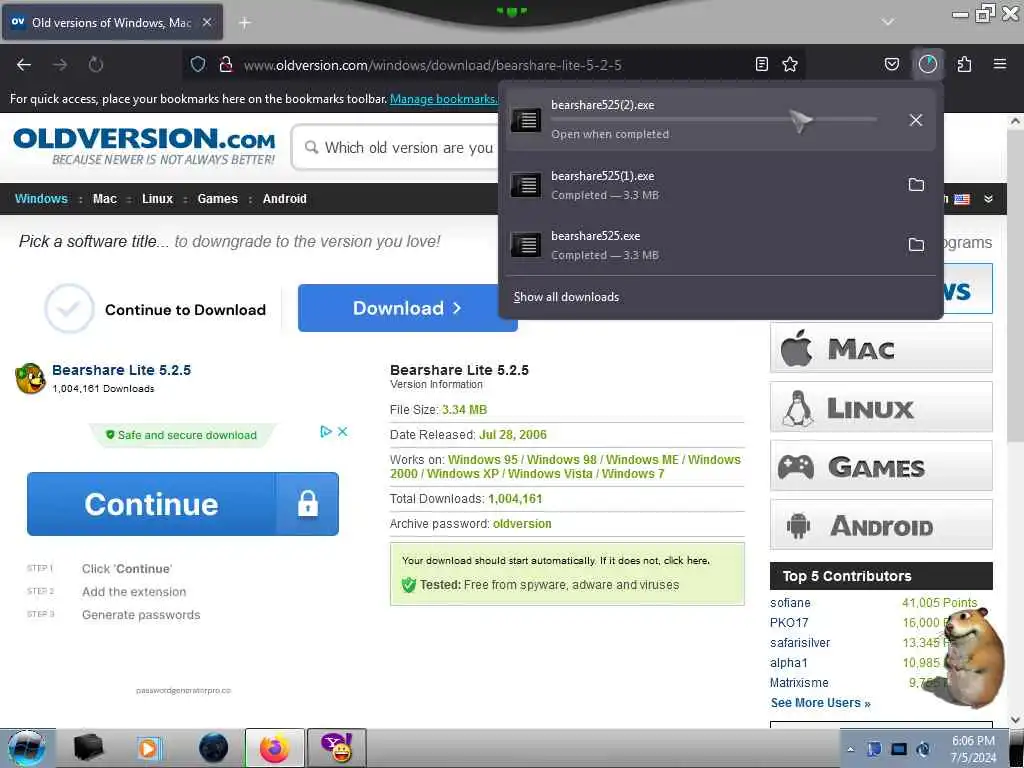
Task: Open the bearshare525(2).exe file icon
Action: (x=526, y=120)
